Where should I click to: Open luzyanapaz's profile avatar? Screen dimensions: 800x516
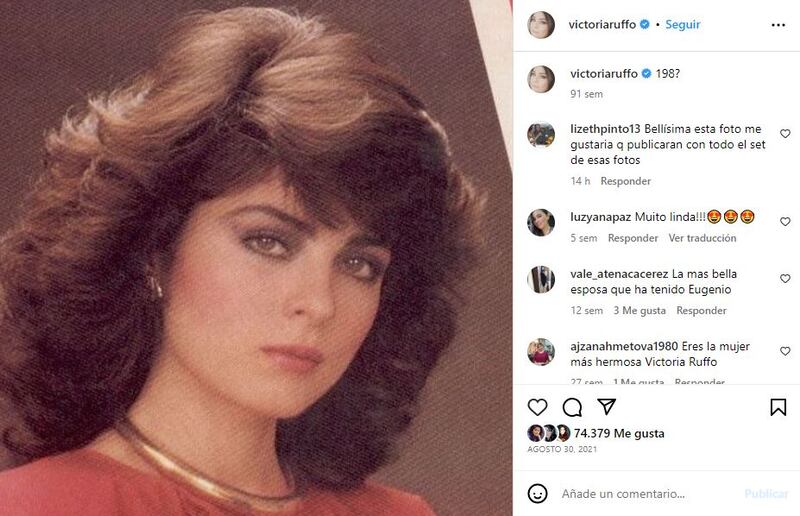[x=541, y=222]
